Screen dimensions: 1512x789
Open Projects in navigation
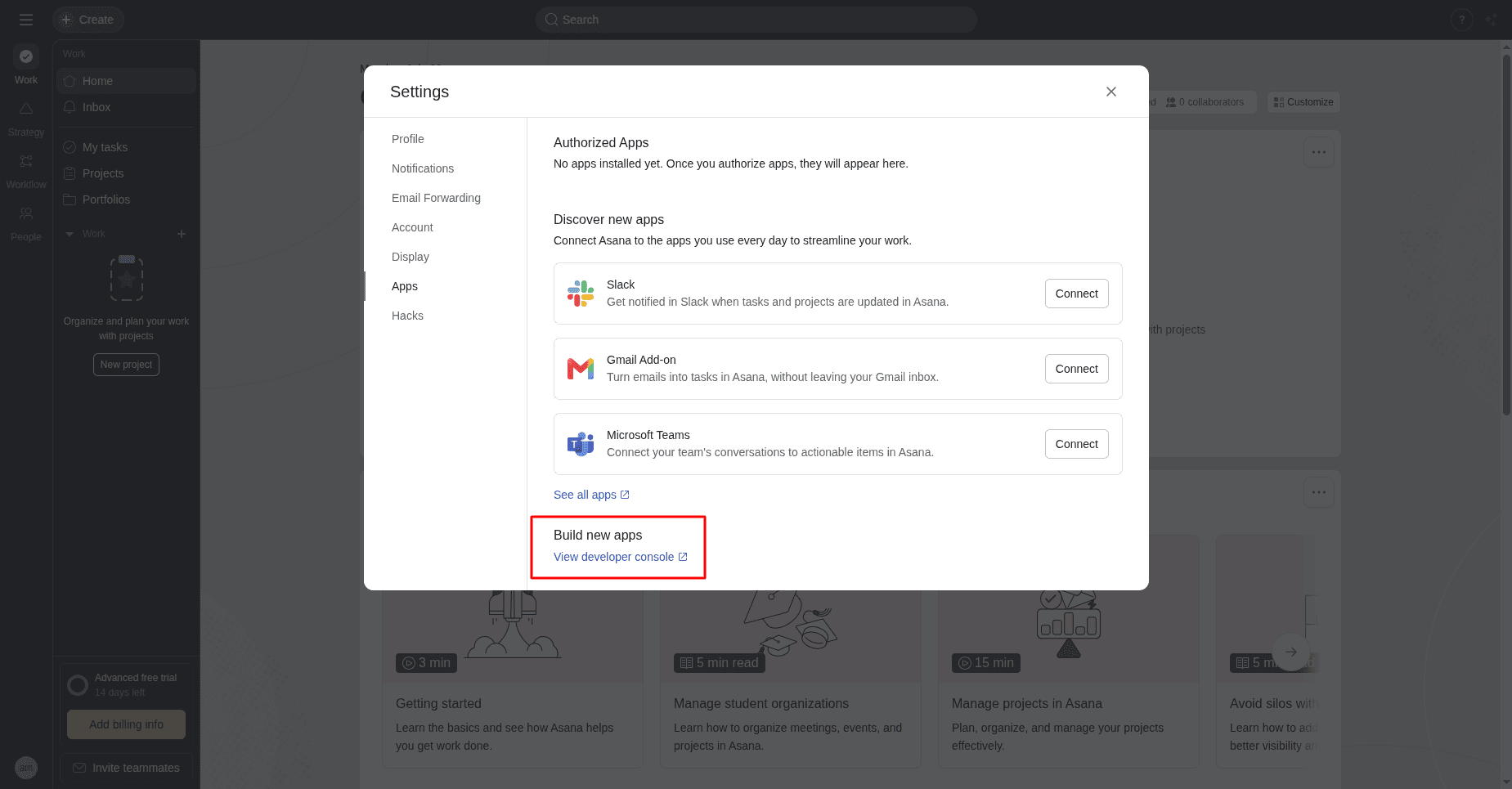pyautogui.click(x=127, y=173)
